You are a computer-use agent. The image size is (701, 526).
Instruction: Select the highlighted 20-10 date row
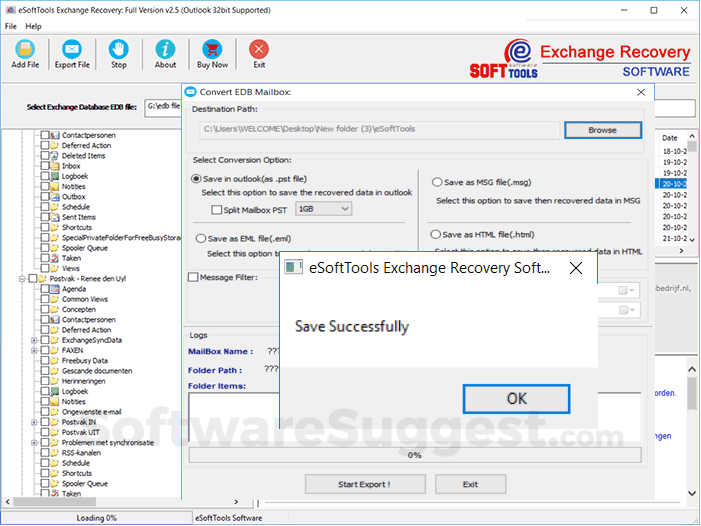point(671,184)
